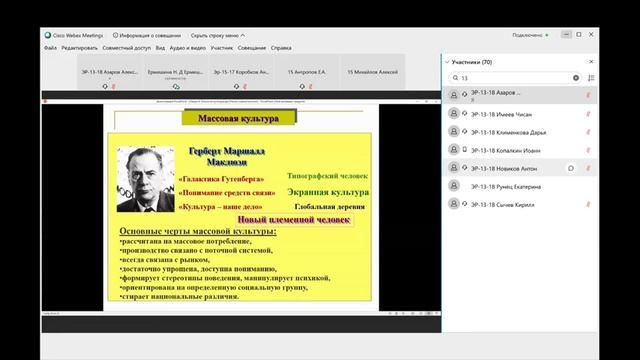Click audio headset icon beside Имеев Чисан

click(x=464, y=113)
